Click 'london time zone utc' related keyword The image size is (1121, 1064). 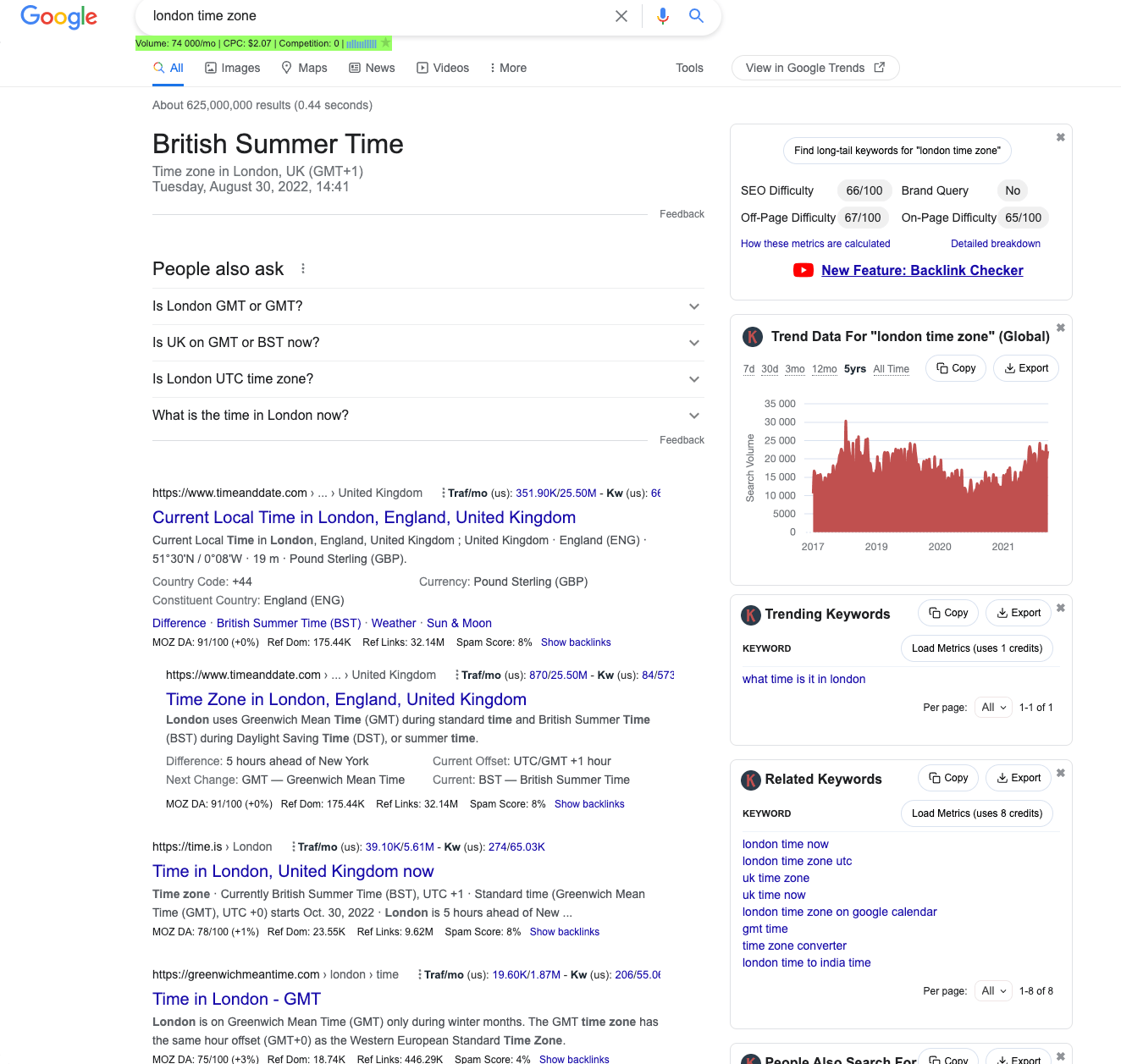tap(797, 861)
